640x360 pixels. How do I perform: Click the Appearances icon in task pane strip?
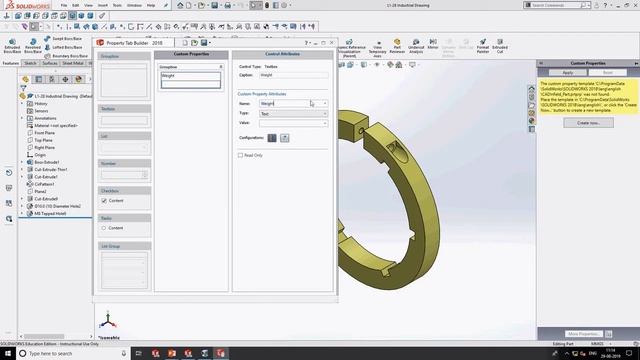coord(531,121)
